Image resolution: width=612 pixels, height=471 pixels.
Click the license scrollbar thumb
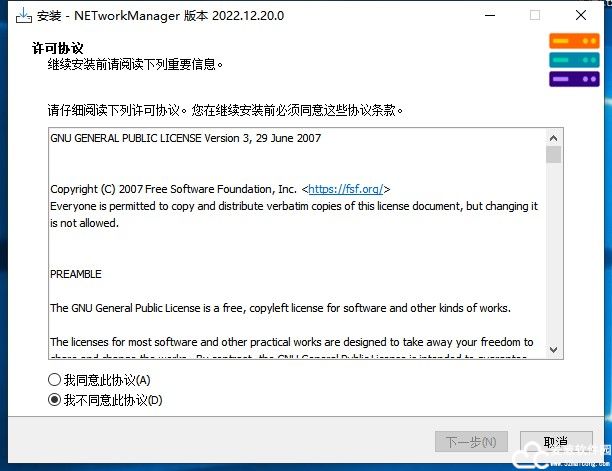553,155
